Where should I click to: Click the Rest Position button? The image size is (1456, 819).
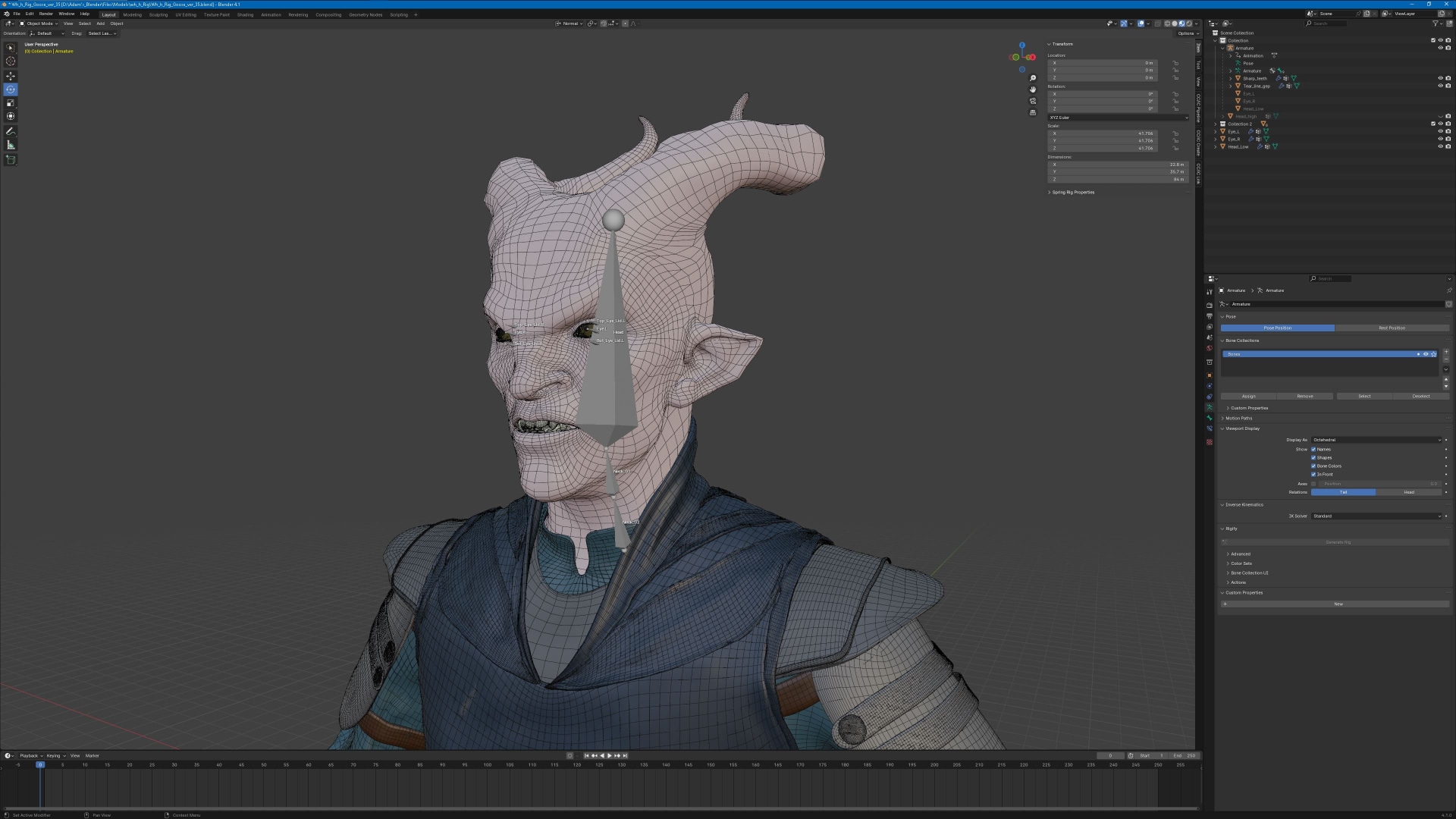(x=1392, y=328)
